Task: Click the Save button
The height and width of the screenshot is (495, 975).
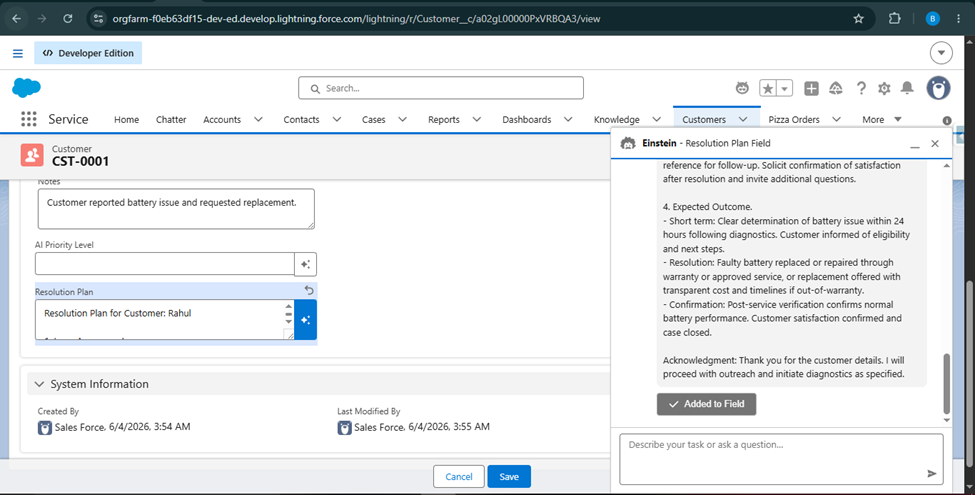Action: click(x=509, y=476)
